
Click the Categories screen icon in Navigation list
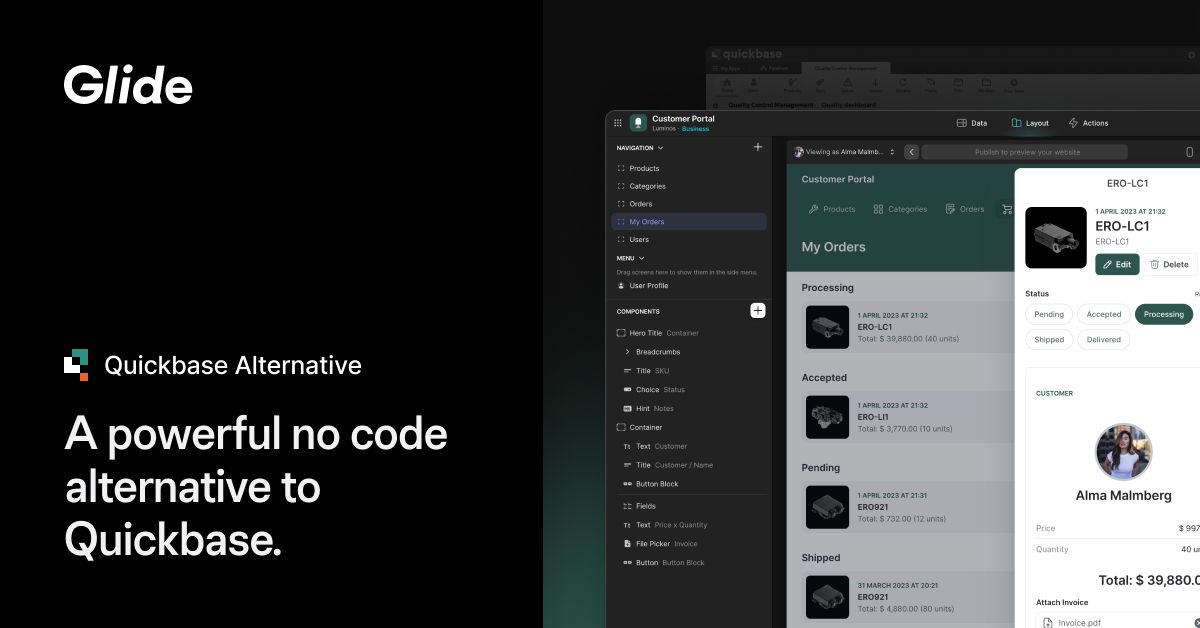pyautogui.click(x=621, y=186)
